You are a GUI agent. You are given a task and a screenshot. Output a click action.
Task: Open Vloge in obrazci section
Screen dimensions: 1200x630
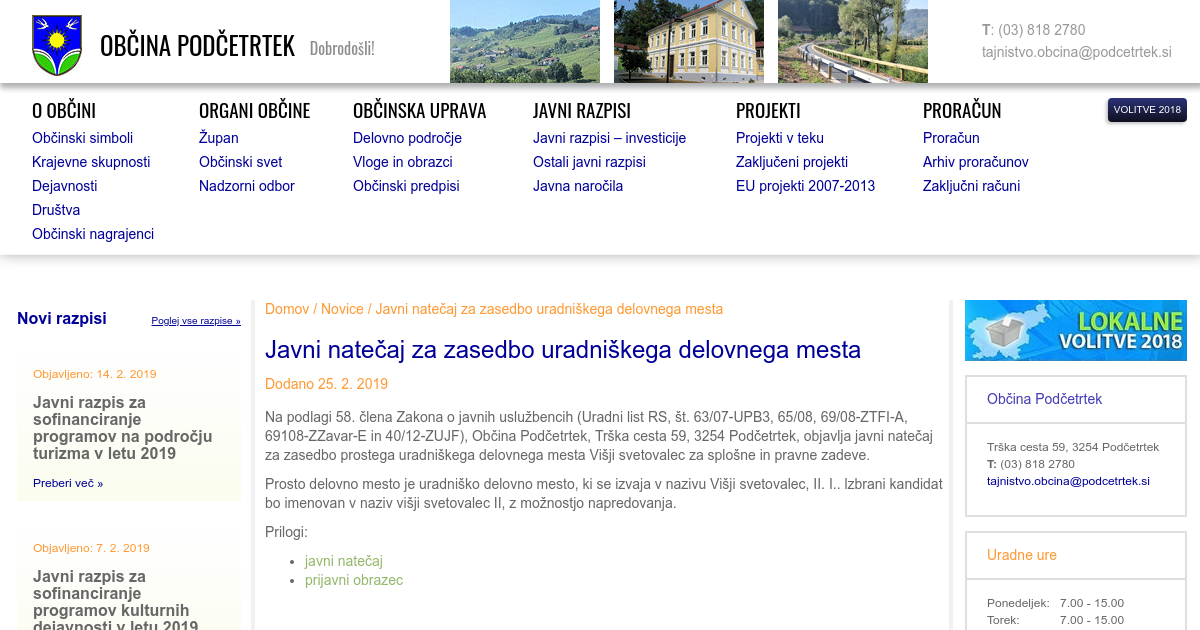click(x=402, y=162)
